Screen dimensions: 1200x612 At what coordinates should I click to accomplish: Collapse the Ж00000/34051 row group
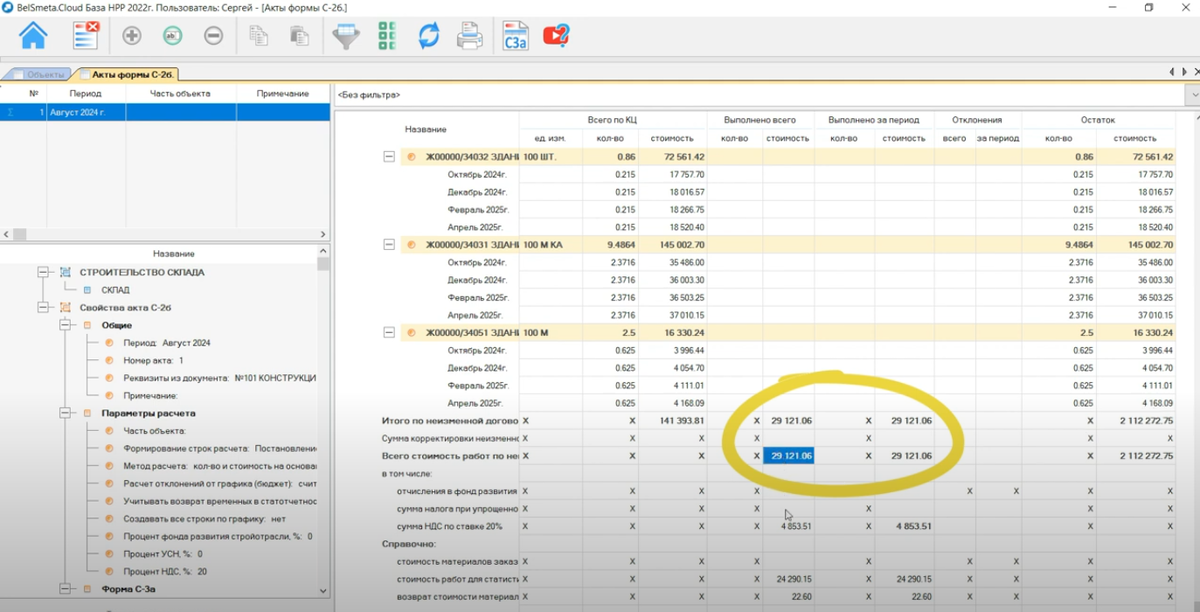tap(389, 332)
